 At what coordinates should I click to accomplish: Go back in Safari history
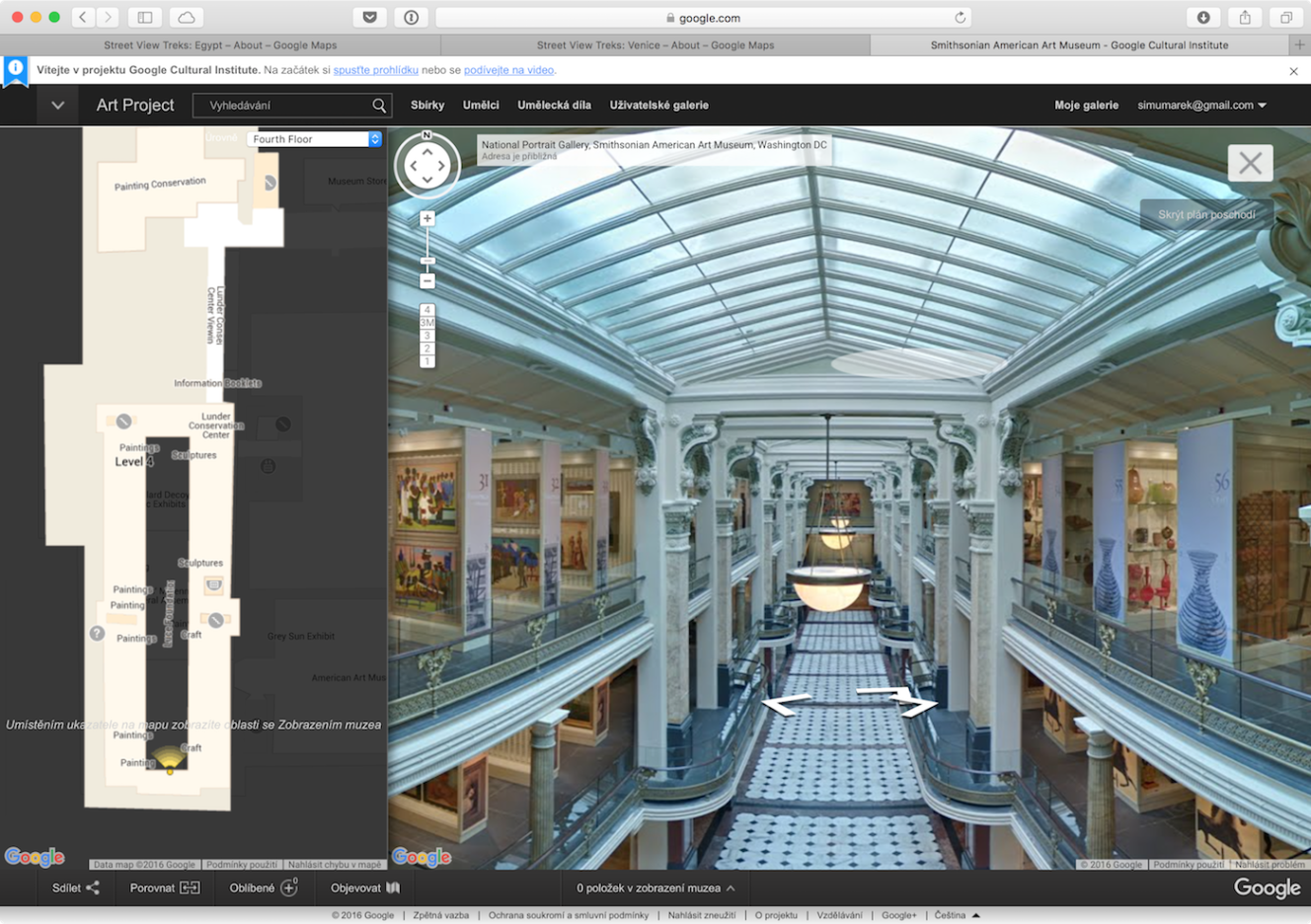click(84, 17)
